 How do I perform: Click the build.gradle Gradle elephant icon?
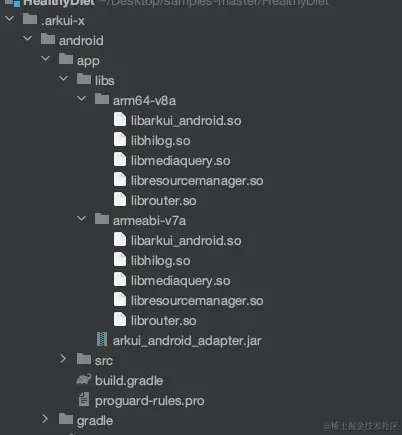point(84,379)
